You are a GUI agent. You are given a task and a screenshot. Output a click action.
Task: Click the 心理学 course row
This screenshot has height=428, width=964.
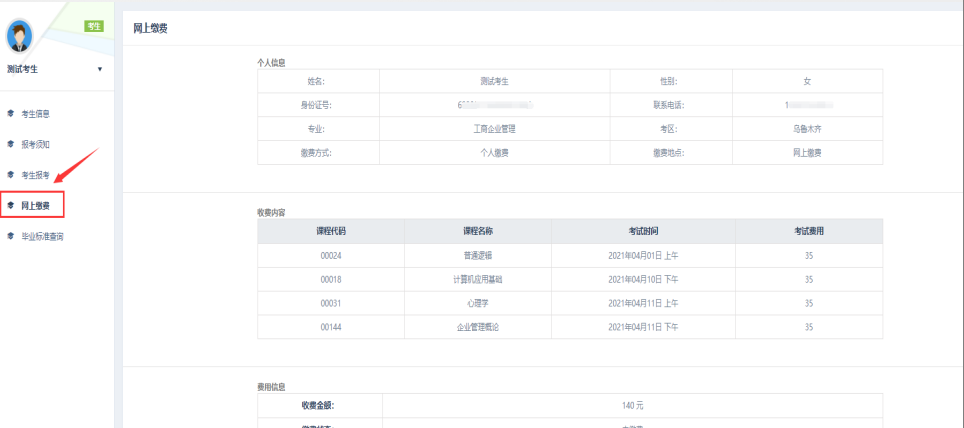[x=477, y=304]
